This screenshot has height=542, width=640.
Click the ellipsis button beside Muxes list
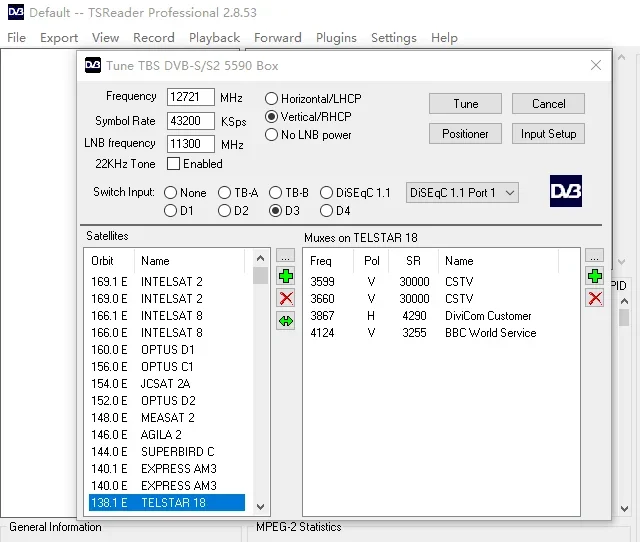pyautogui.click(x=594, y=256)
